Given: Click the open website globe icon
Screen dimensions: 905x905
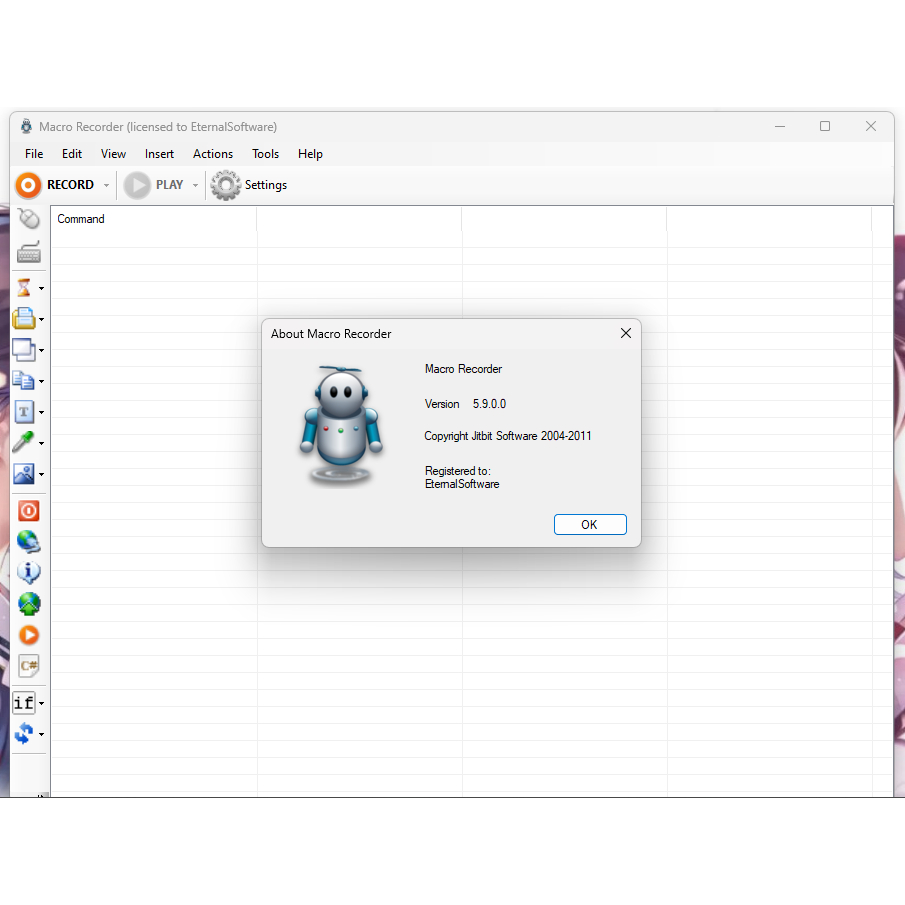Looking at the screenshot, I should [28, 542].
